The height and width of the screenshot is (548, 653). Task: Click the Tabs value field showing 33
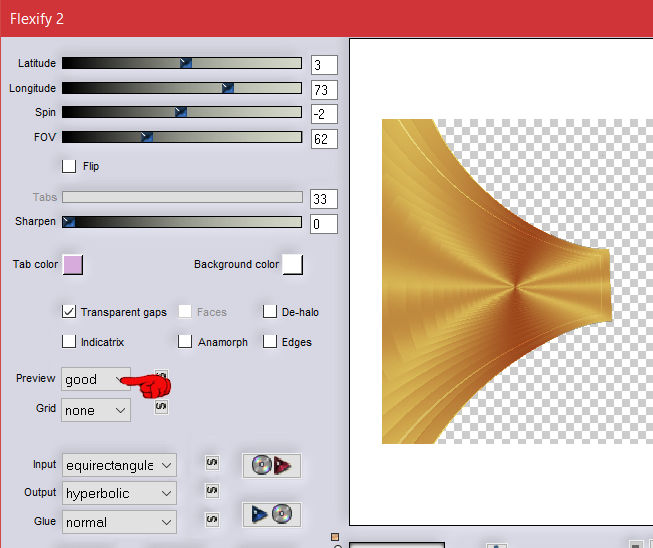tap(324, 199)
